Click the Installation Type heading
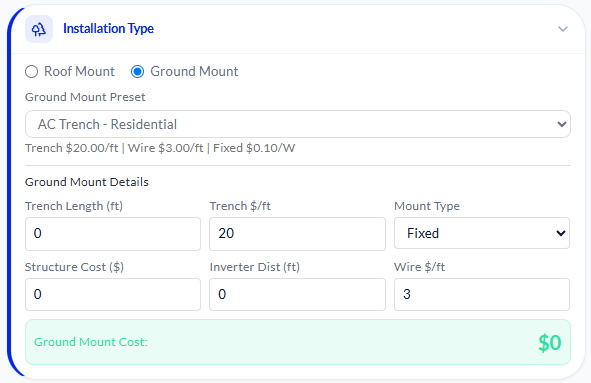The image size is (591, 383). click(x=109, y=29)
